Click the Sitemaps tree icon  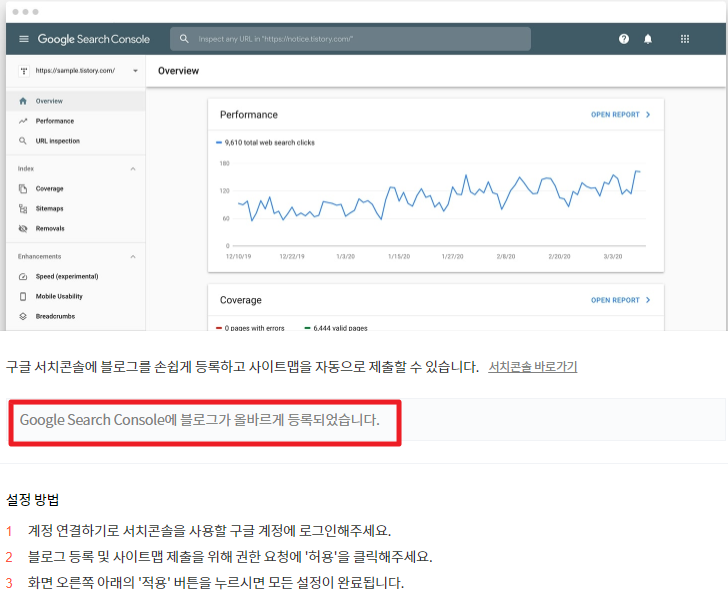click(23, 208)
